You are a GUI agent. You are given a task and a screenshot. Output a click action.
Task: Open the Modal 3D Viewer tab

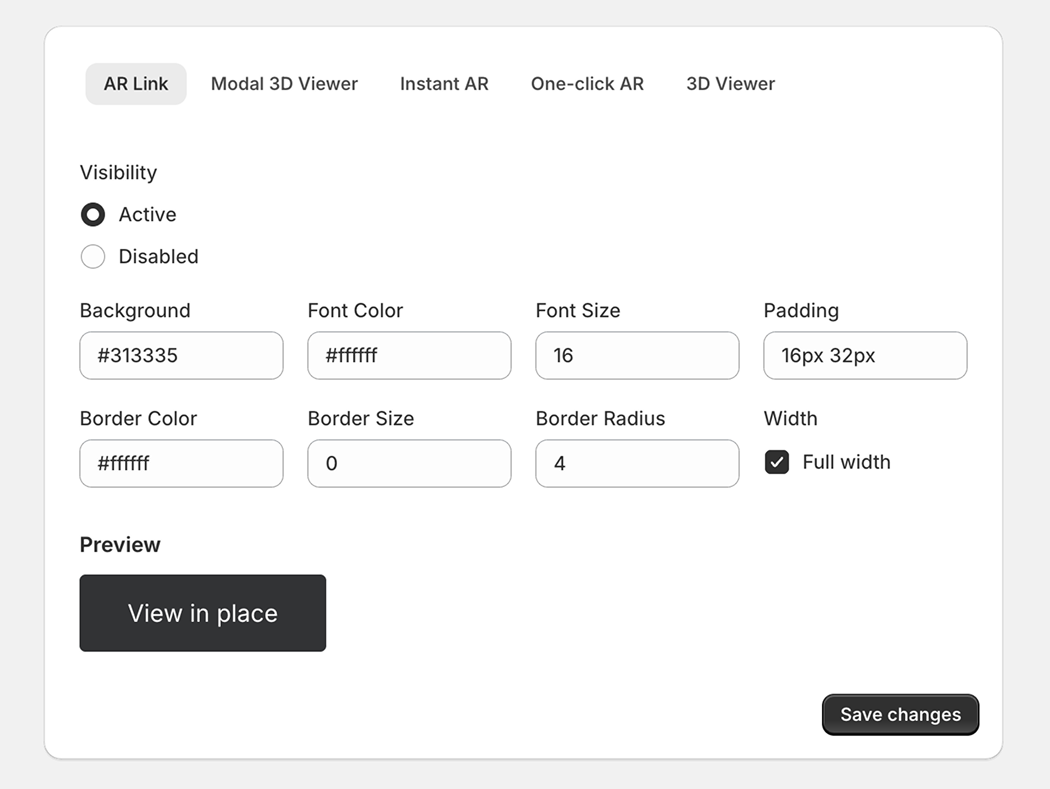pyautogui.click(x=284, y=84)
